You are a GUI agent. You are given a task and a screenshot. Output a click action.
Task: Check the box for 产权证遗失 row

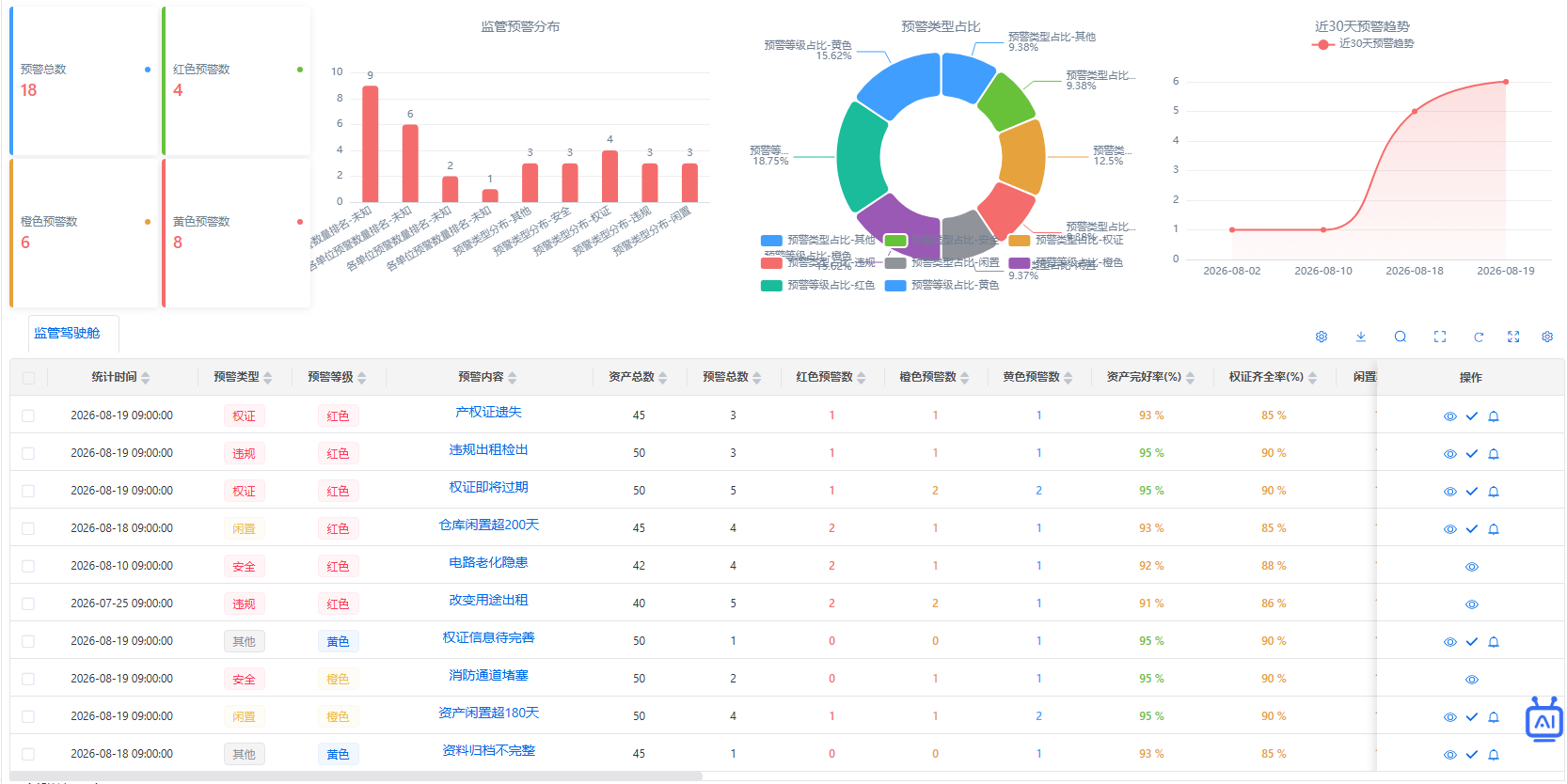click(28, 416)
